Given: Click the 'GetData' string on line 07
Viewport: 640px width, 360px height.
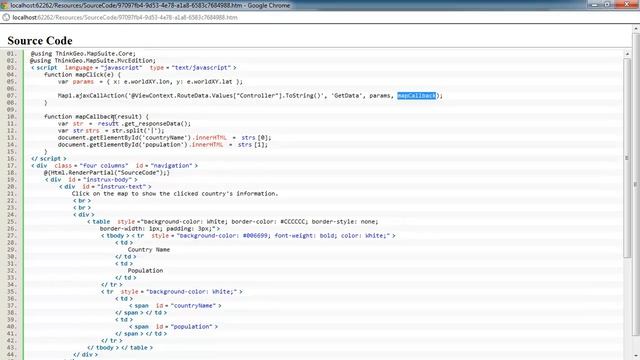Looking at the screenshot, I should pos(347,96).
